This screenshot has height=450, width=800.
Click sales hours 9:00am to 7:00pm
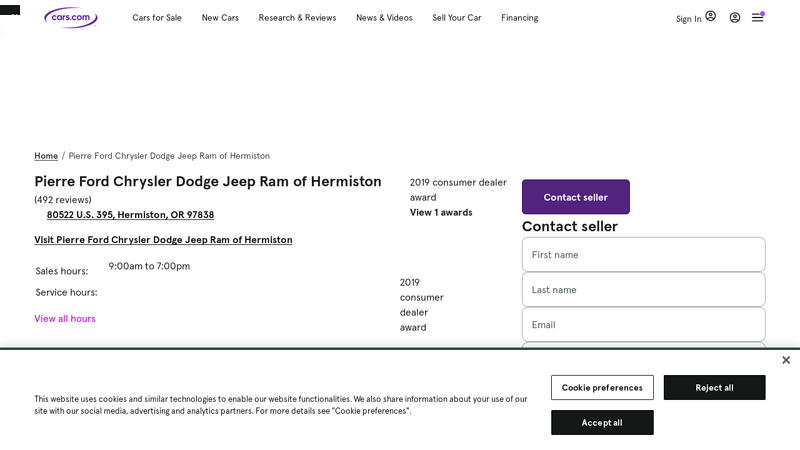(149, 266)
